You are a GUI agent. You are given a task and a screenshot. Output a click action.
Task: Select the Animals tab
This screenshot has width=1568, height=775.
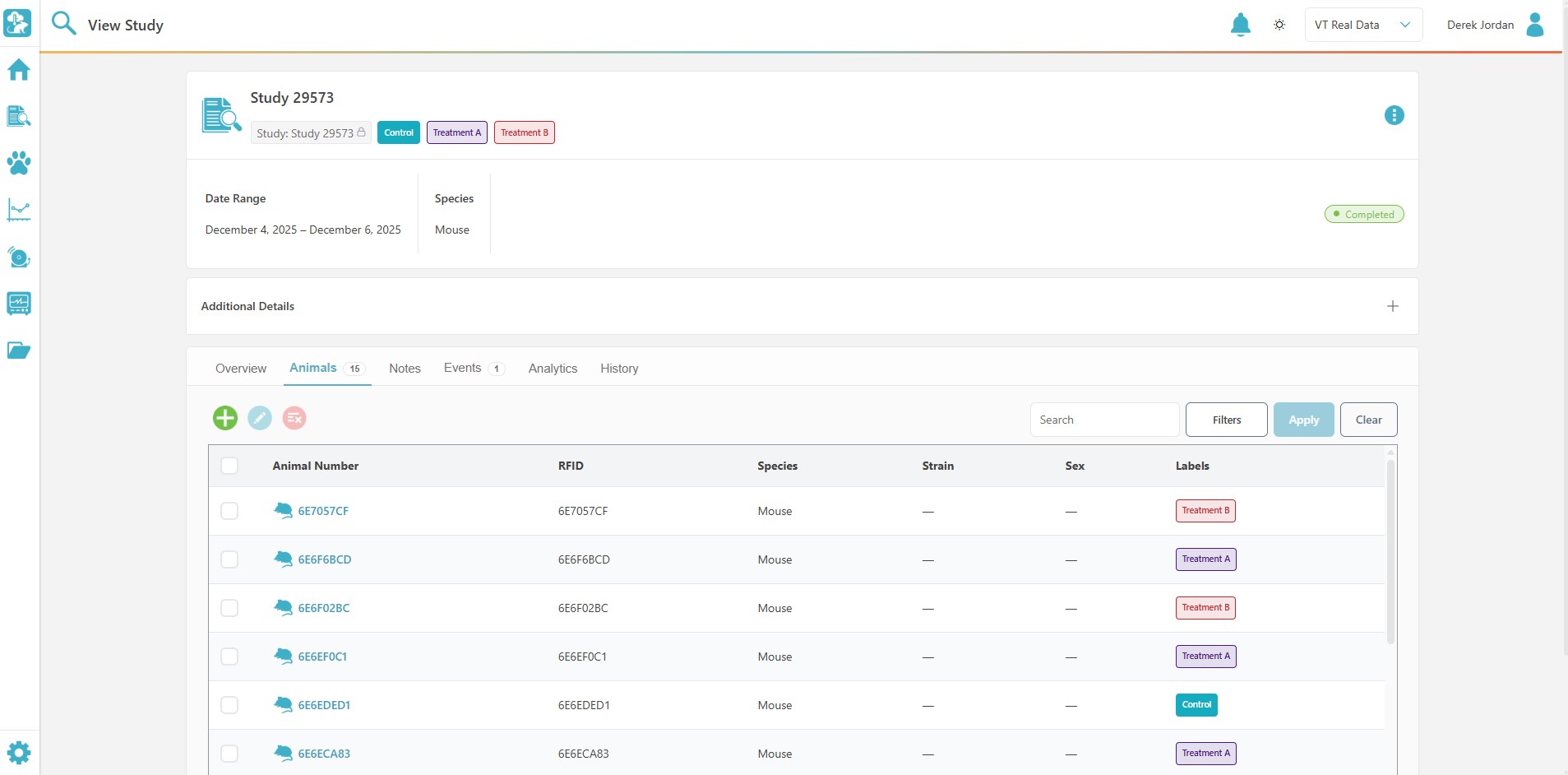tap(327, 368)
